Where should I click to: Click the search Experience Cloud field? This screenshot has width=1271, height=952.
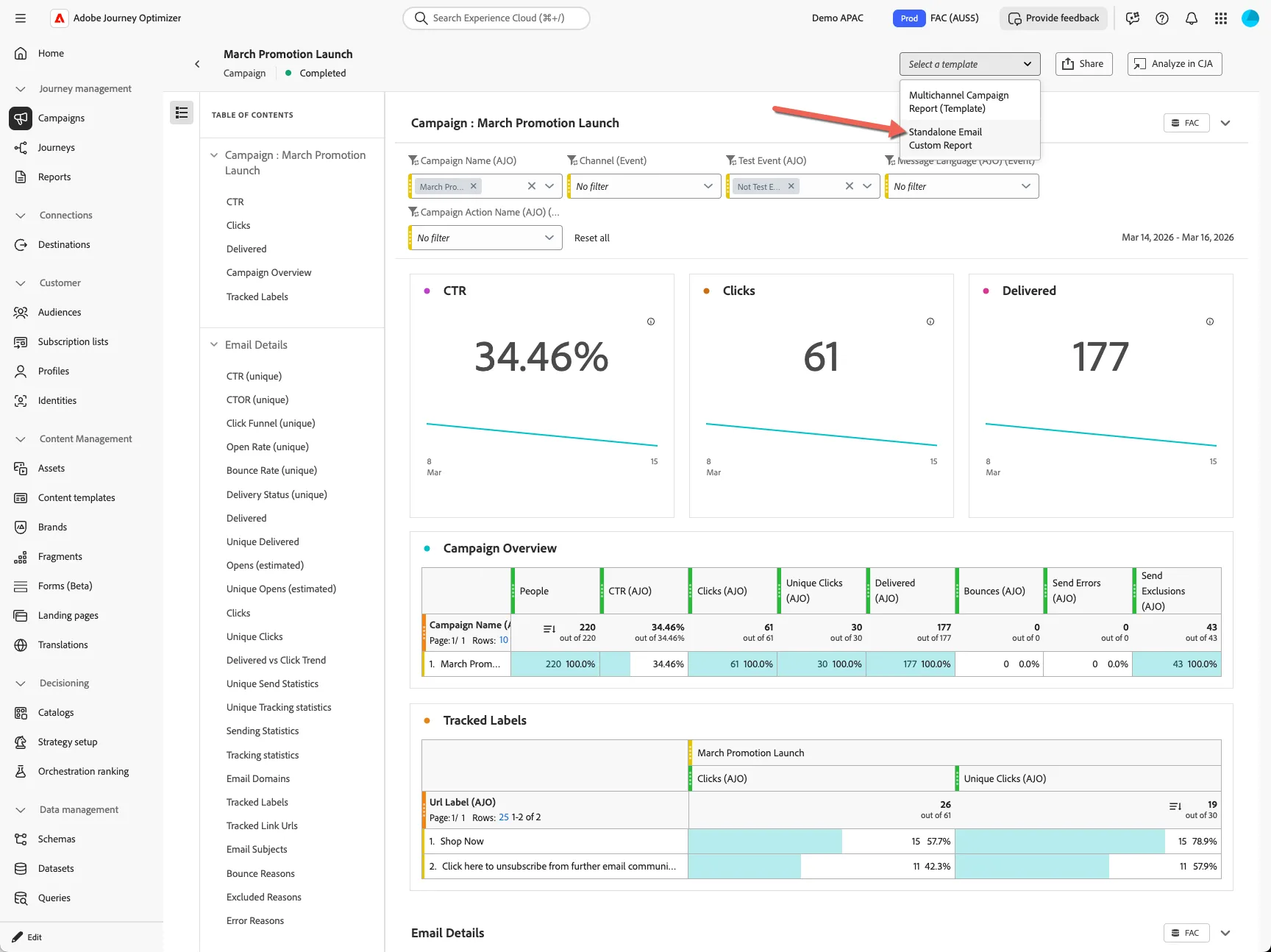click(x=496, y=18)
